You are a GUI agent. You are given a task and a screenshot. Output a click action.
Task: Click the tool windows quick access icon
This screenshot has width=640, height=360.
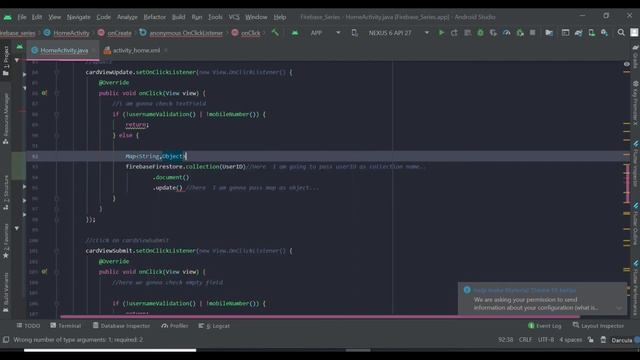point(6,340)
